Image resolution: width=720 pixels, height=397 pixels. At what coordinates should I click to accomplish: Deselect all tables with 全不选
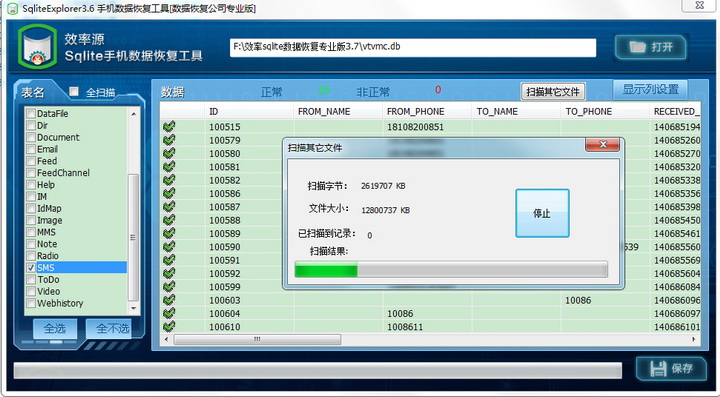click(x=109, y=329)
